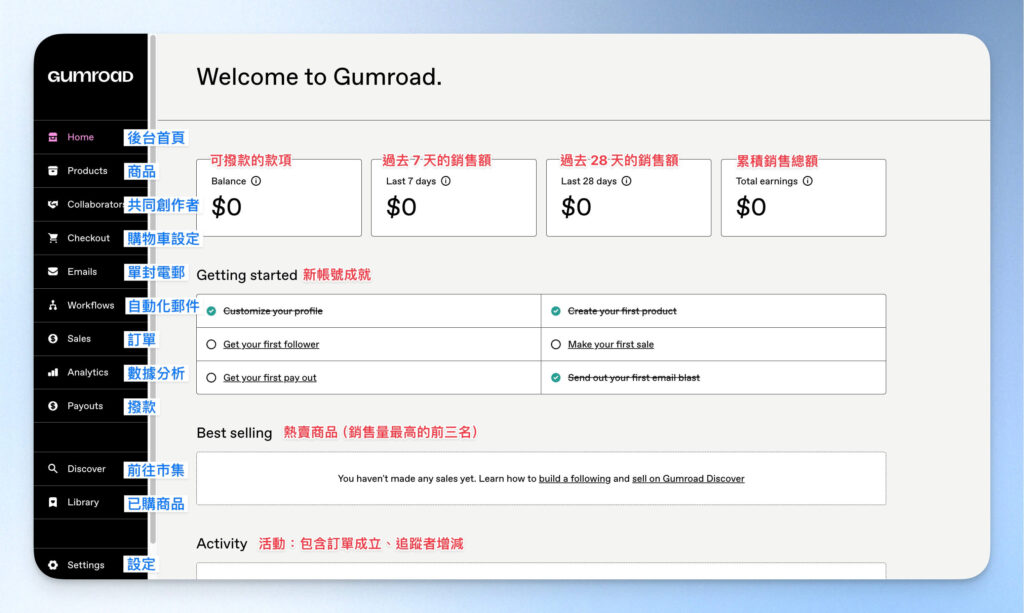The width and height of the screenshot is (1024, 613).
Task: Click the info icon beside Last 28 days
Action: click(626, 181)
